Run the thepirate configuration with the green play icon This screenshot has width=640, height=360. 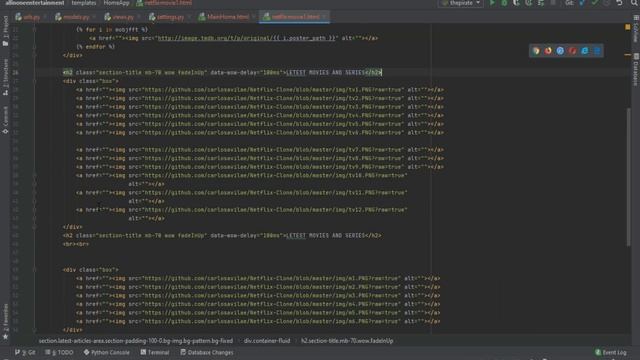[492, 3]
